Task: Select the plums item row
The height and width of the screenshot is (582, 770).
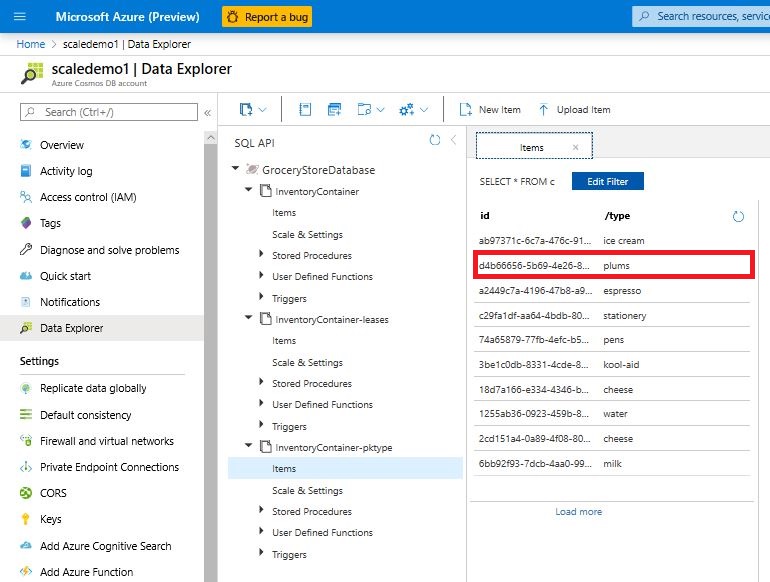Action: click(612, 266)
